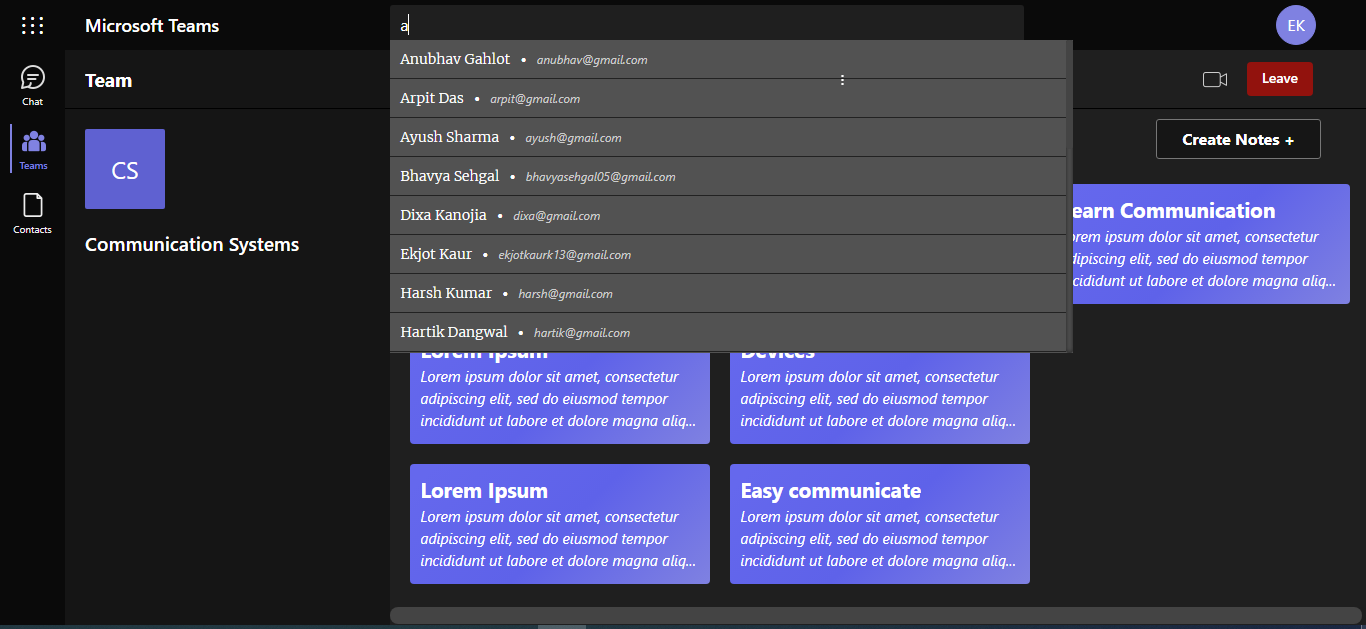Screen dimensions: 1366x629
Task: Leave the team using Leave button
Action: pyautogui.click(x=1280, y=79)
